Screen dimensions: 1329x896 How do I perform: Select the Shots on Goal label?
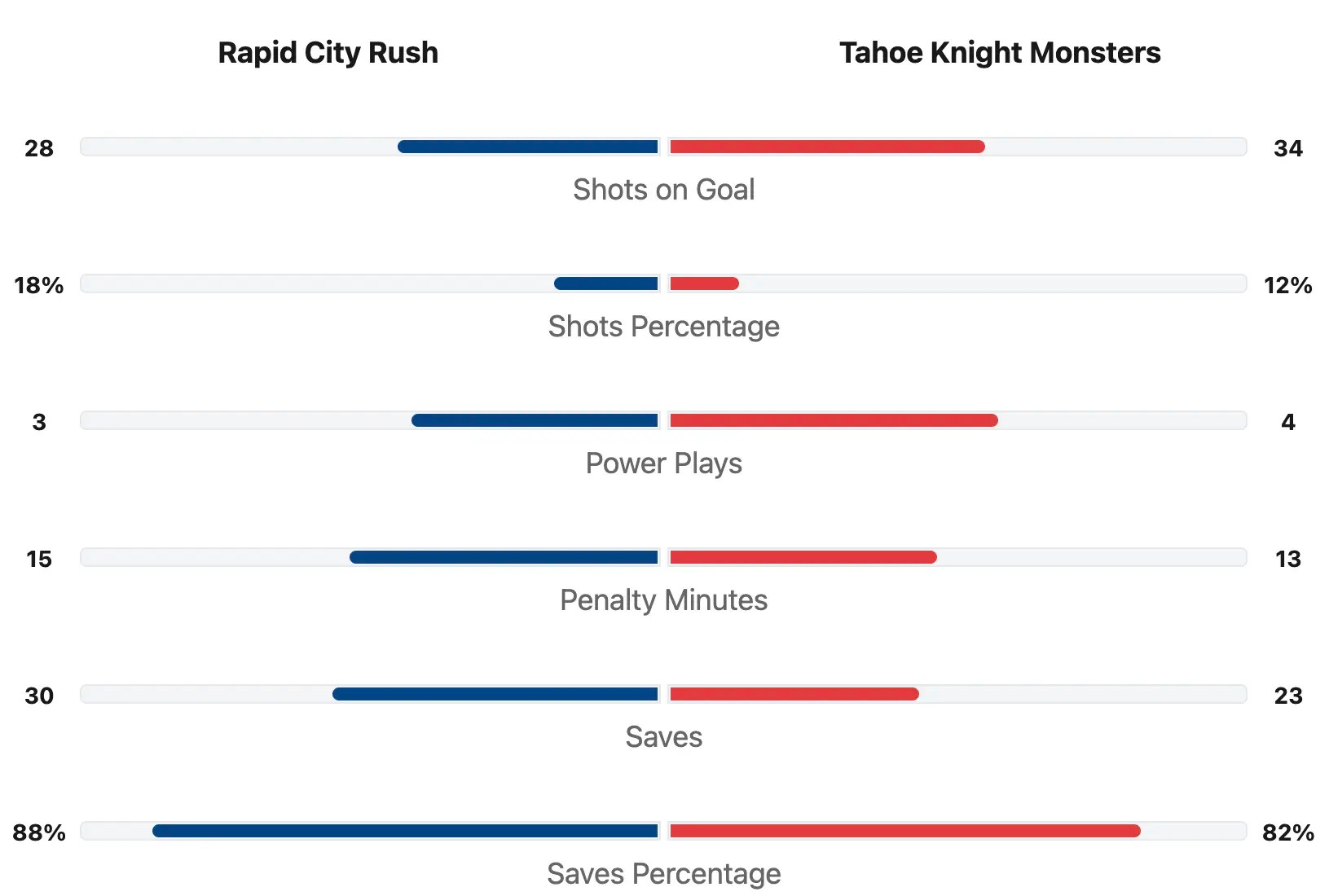663,190
